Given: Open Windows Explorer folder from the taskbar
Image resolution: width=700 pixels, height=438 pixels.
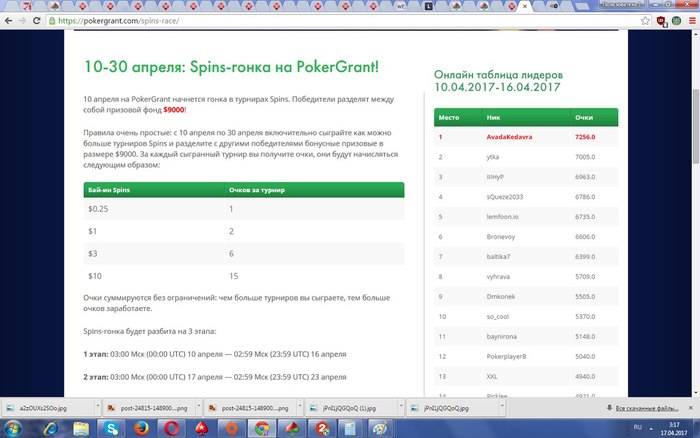Looking at the screenshot, I should (x=81, y=429).
